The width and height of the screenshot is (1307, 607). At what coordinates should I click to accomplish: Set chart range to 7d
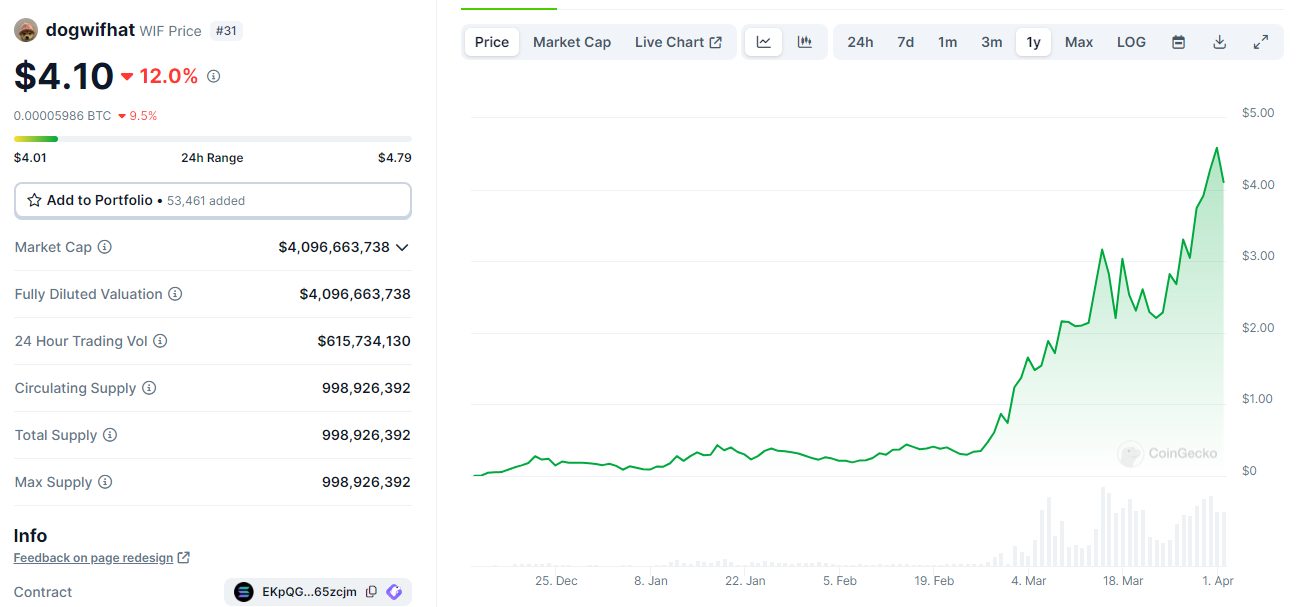point(905,42)
